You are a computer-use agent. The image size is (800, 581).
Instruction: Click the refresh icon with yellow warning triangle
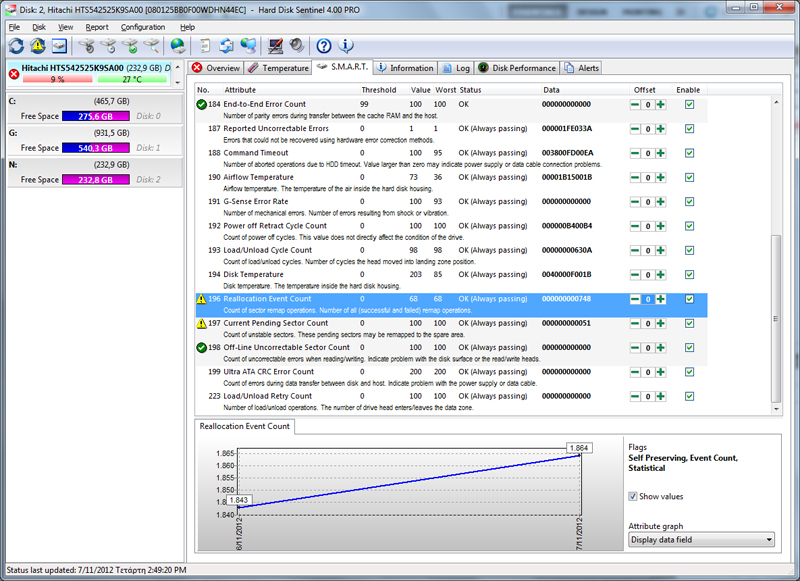pyautogui.click(x=38, y=46)
